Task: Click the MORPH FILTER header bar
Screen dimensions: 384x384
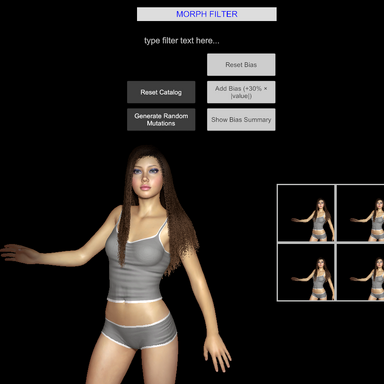Action: (207, 14)
